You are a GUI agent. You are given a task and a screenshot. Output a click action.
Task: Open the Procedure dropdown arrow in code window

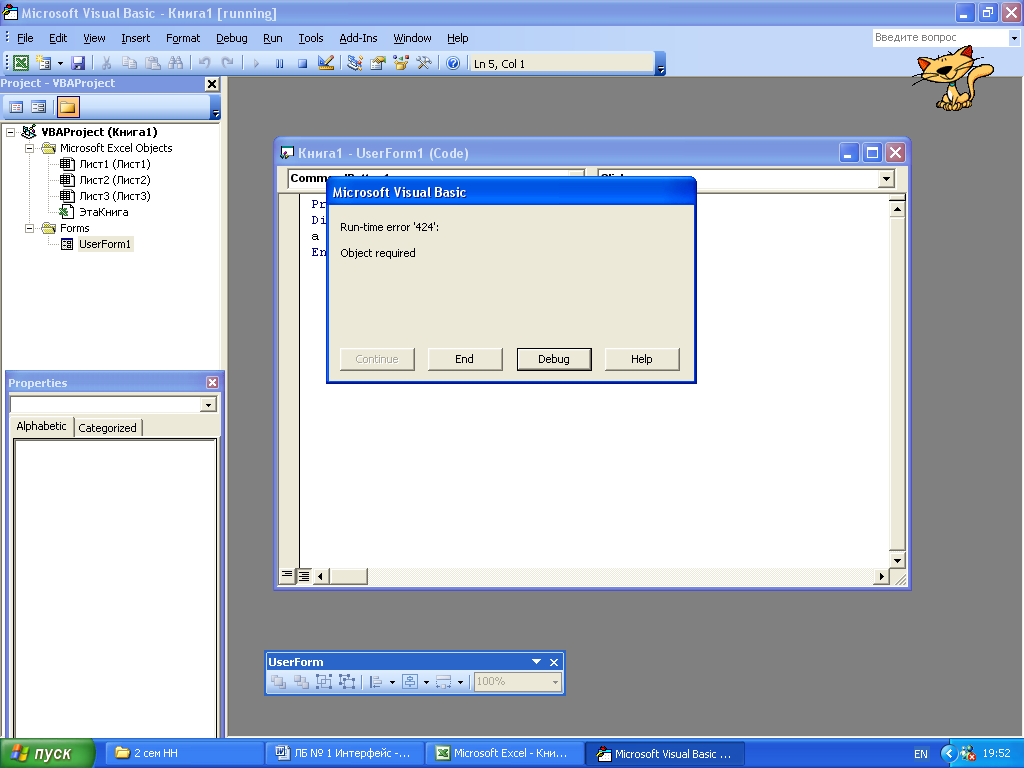(x=886, y=179)
